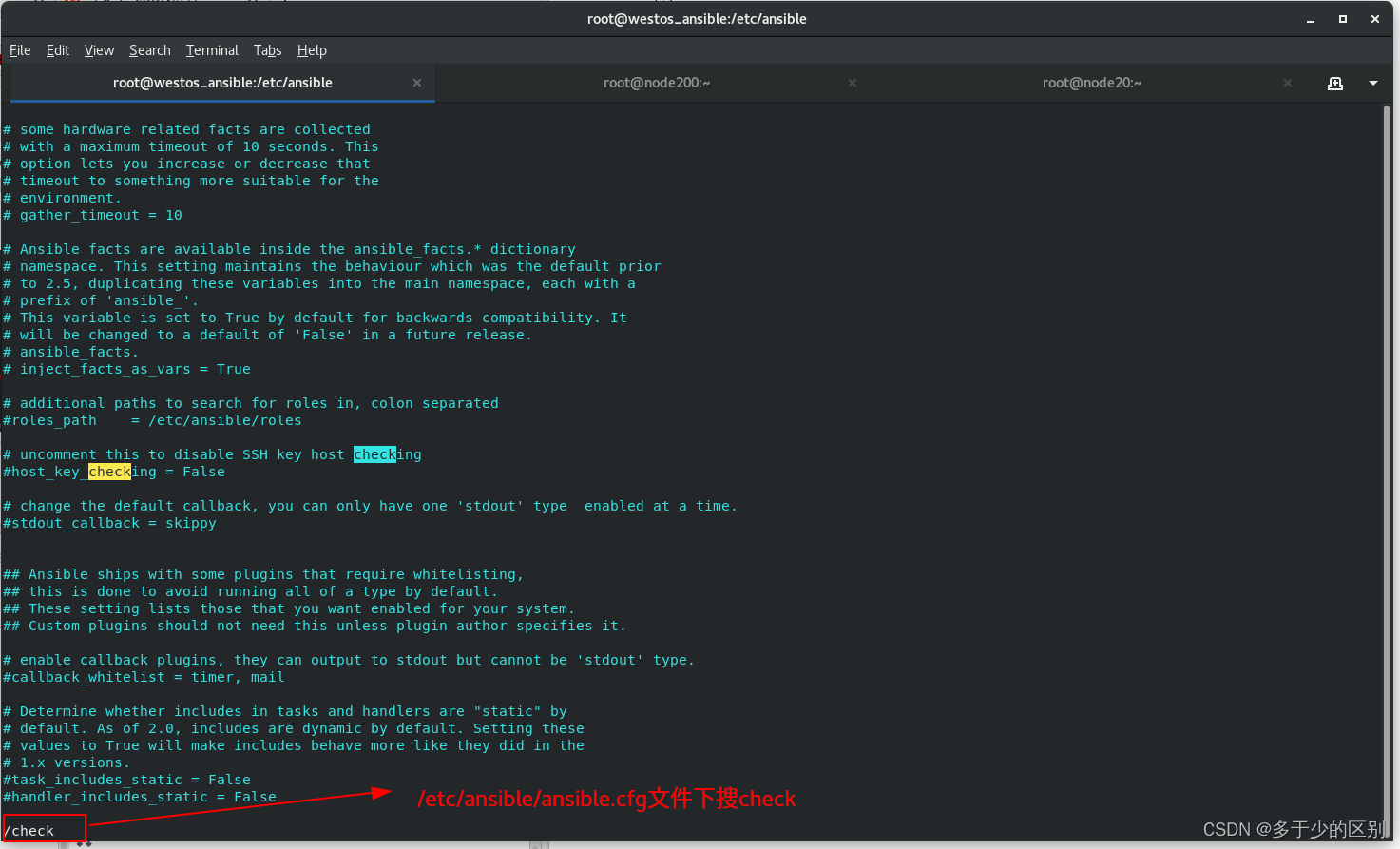Click the '## Ansible ships with some plugins' line

(x=263, y=574)
